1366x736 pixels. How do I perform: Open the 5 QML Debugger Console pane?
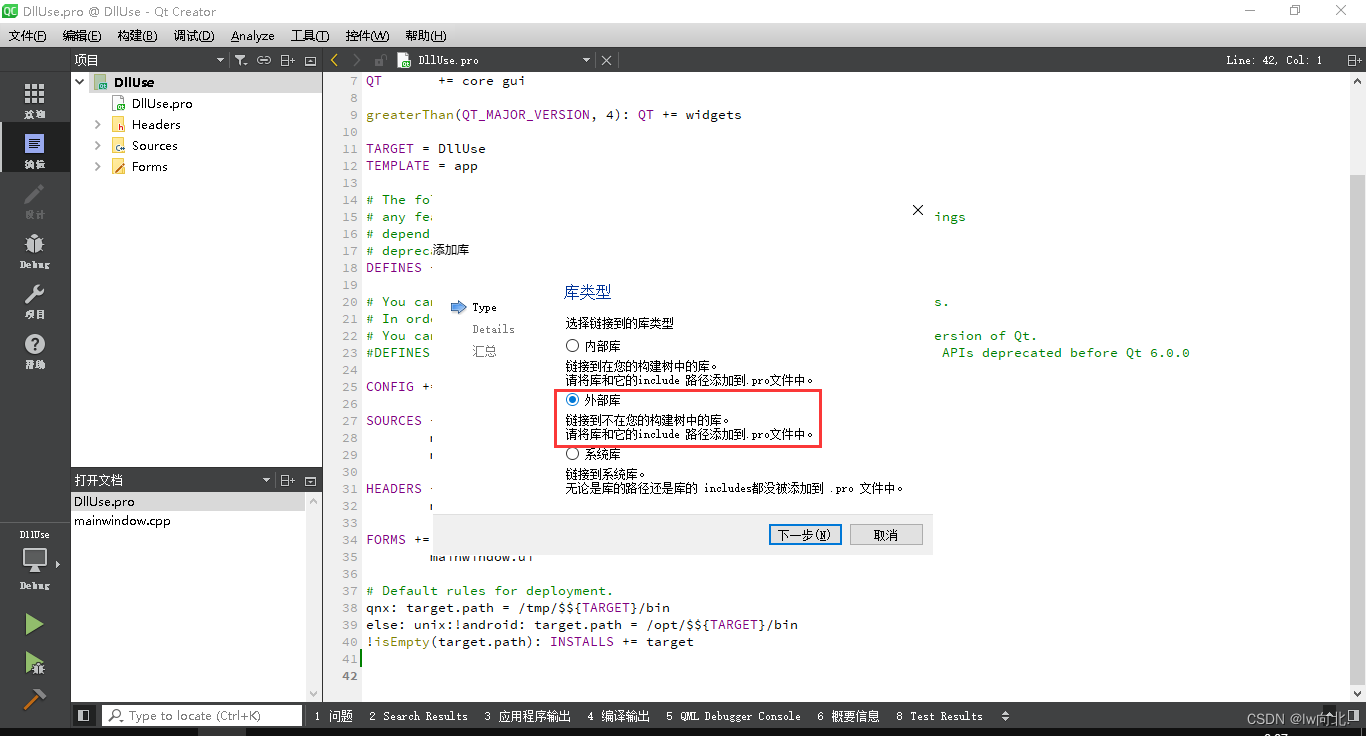[733, 716]
